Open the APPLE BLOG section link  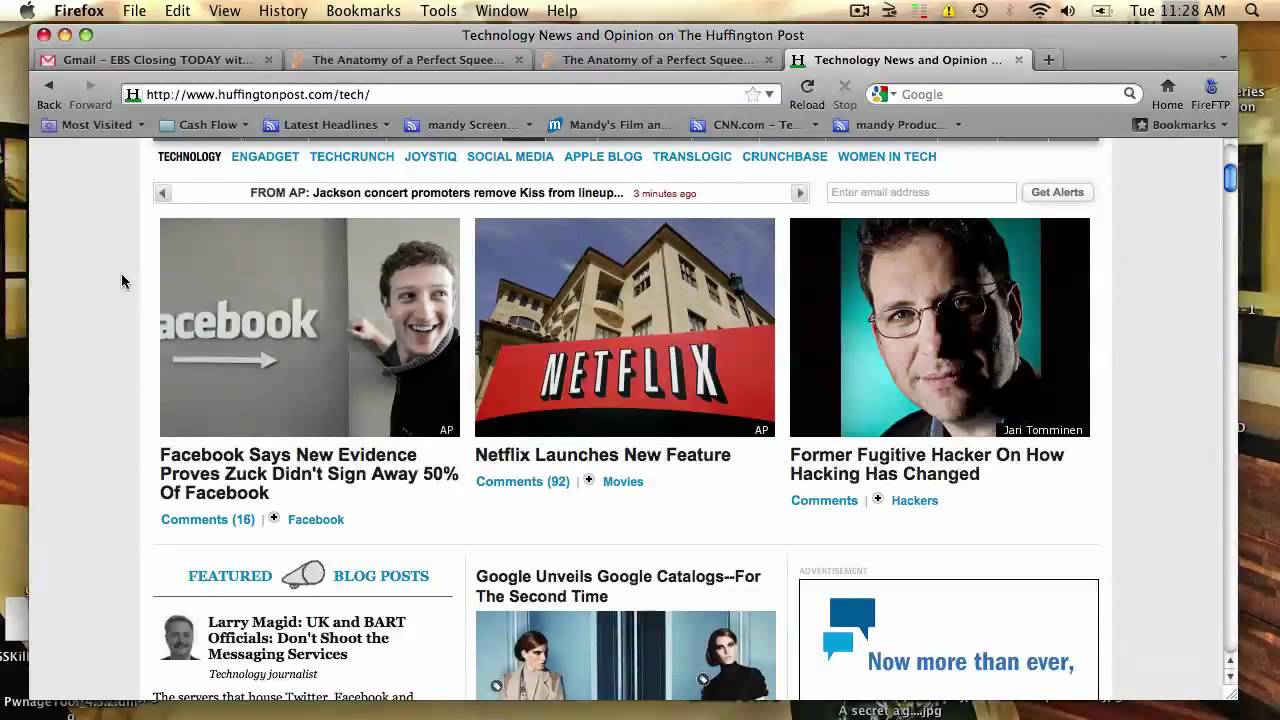pos(603,156)
